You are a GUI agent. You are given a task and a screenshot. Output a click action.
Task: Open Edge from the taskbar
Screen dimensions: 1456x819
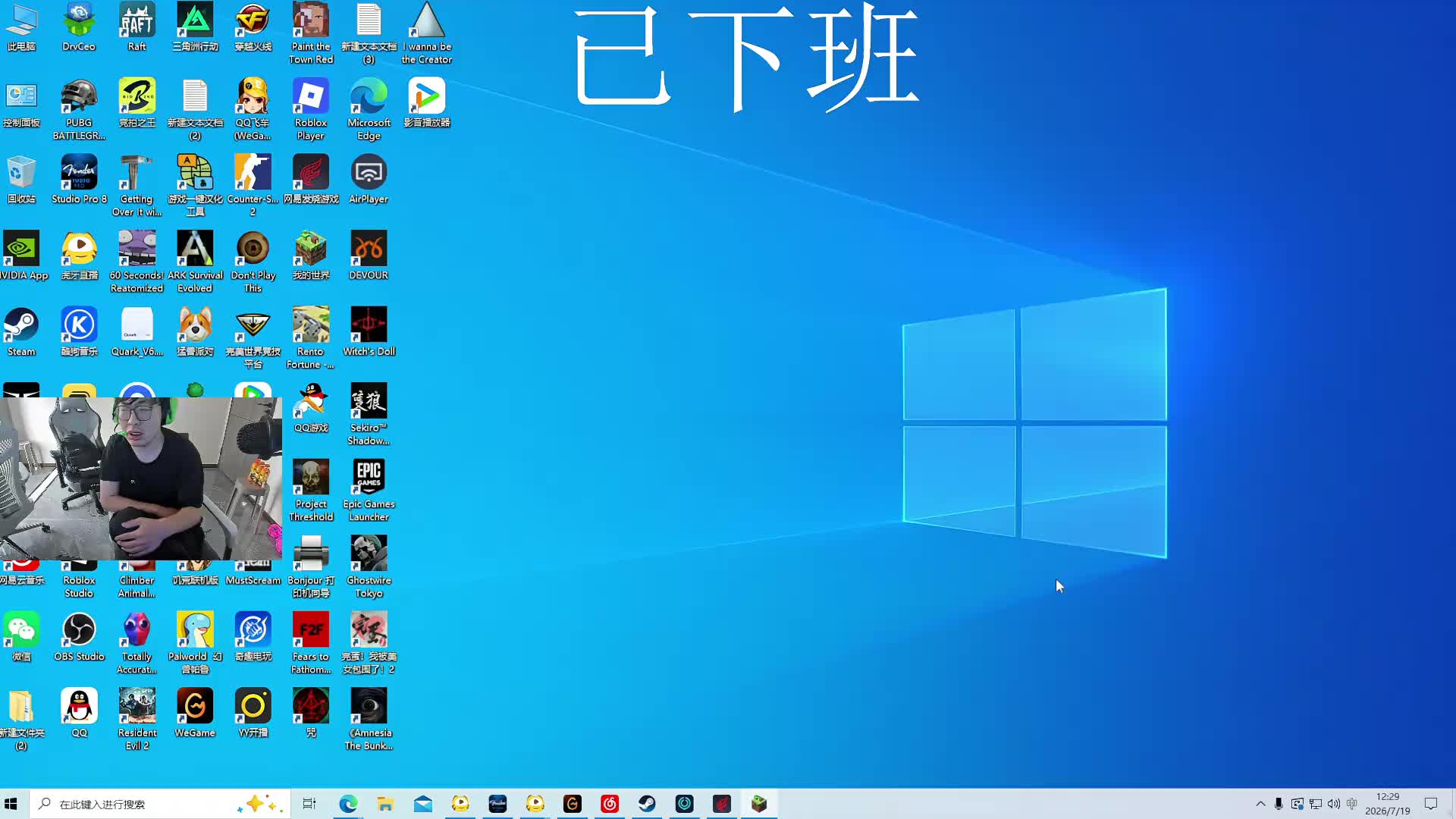pyautogui.click(x=348, y=804)
